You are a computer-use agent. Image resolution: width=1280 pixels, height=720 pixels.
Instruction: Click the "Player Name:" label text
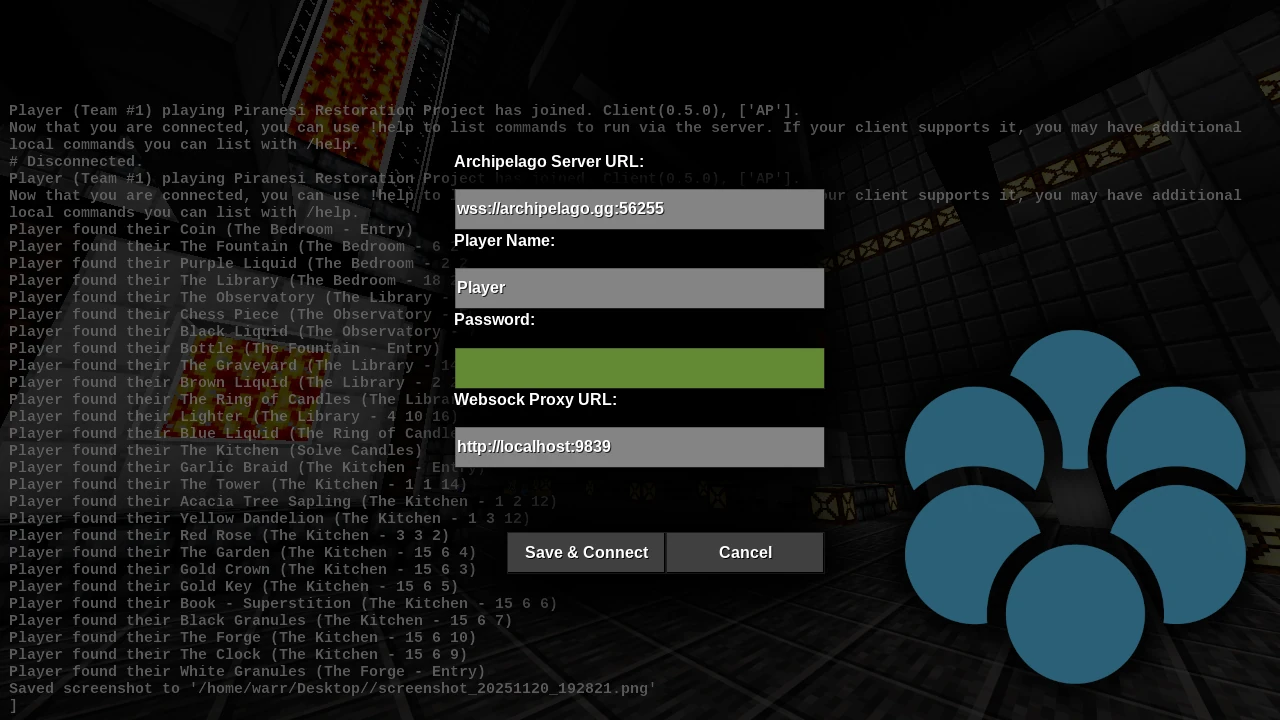coord(504,241)
